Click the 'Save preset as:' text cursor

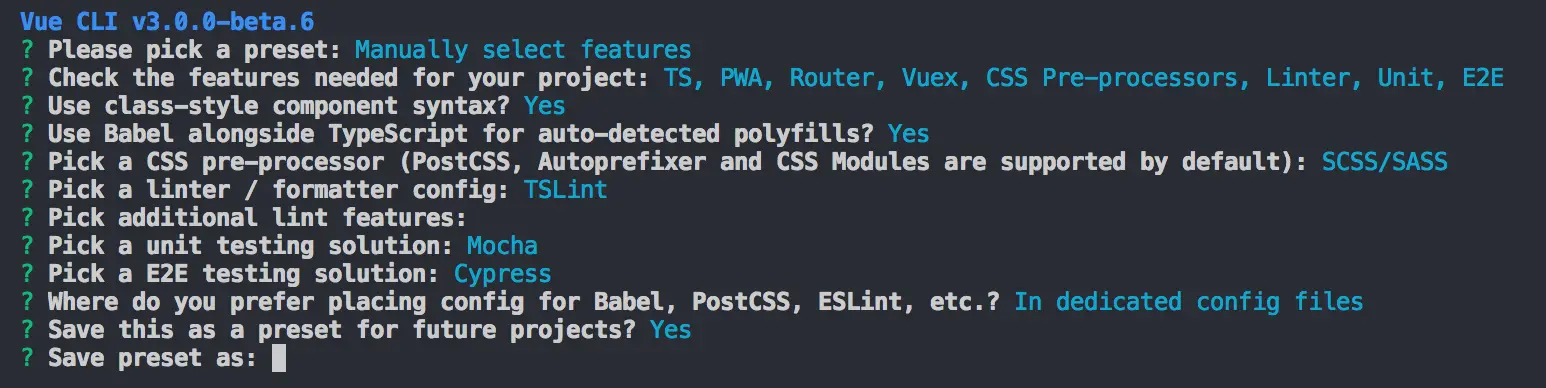(279, 357)
